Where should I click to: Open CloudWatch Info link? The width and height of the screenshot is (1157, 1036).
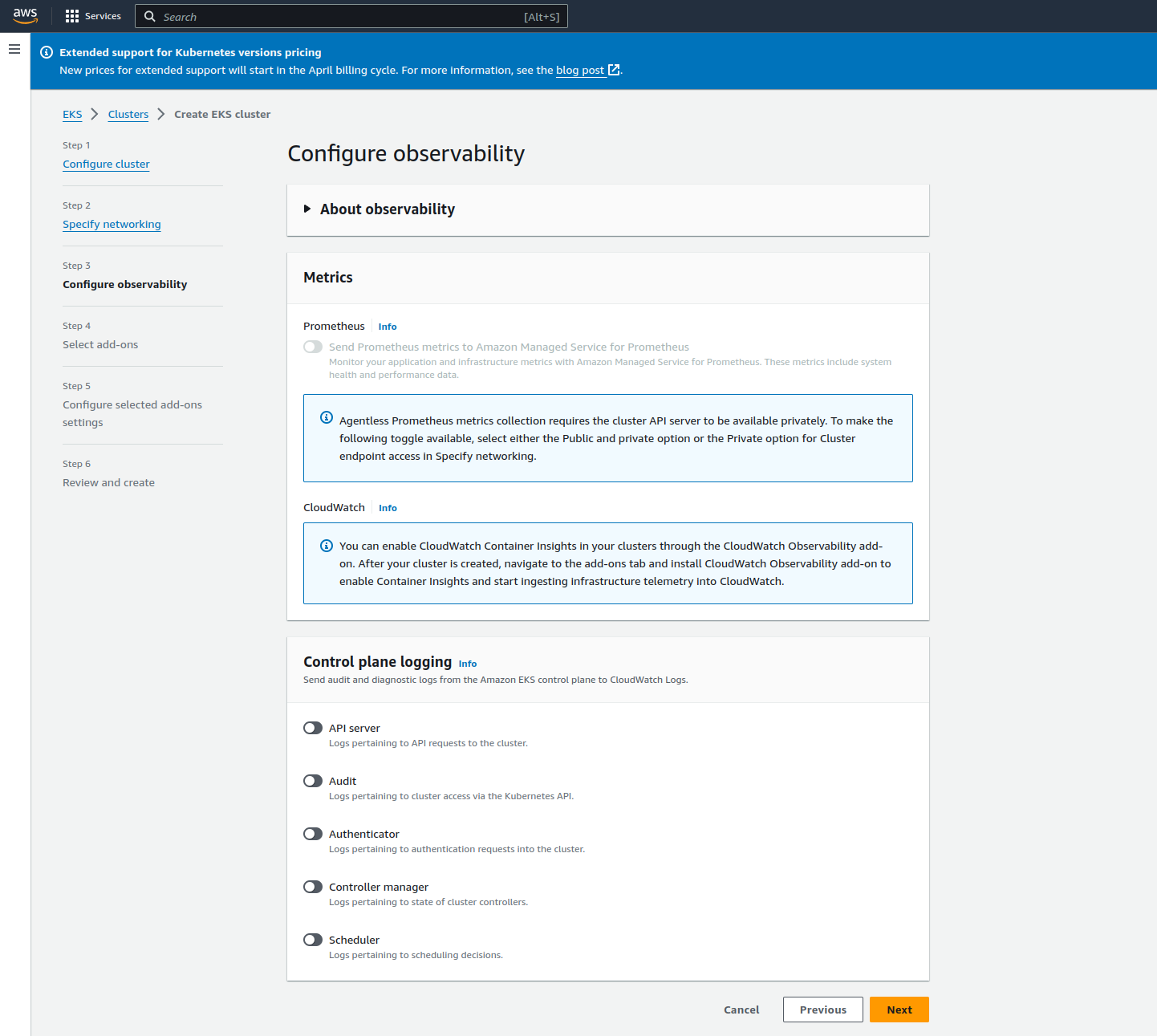pos(388,508)
